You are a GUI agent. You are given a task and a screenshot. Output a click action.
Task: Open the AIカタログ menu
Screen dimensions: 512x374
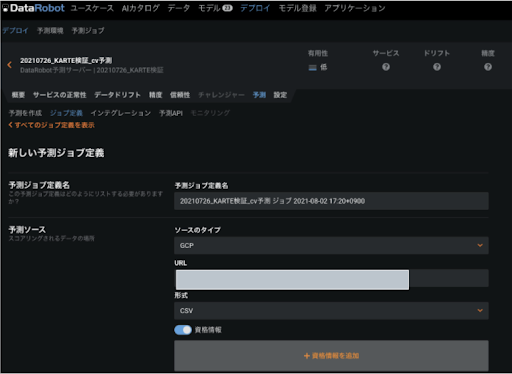click(140, 8)
